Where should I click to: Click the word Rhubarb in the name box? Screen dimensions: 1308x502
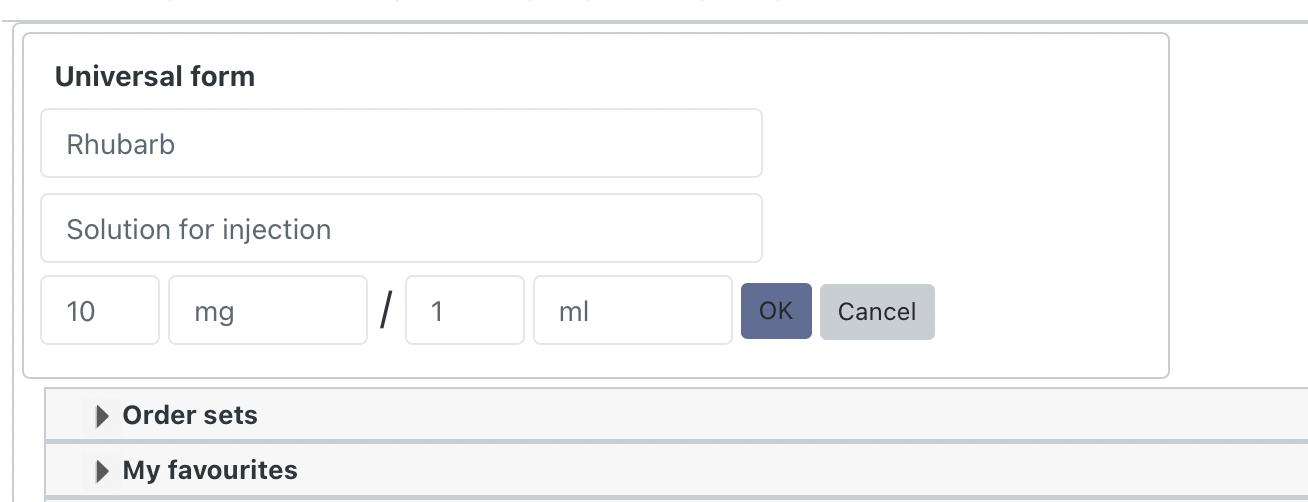121,145
